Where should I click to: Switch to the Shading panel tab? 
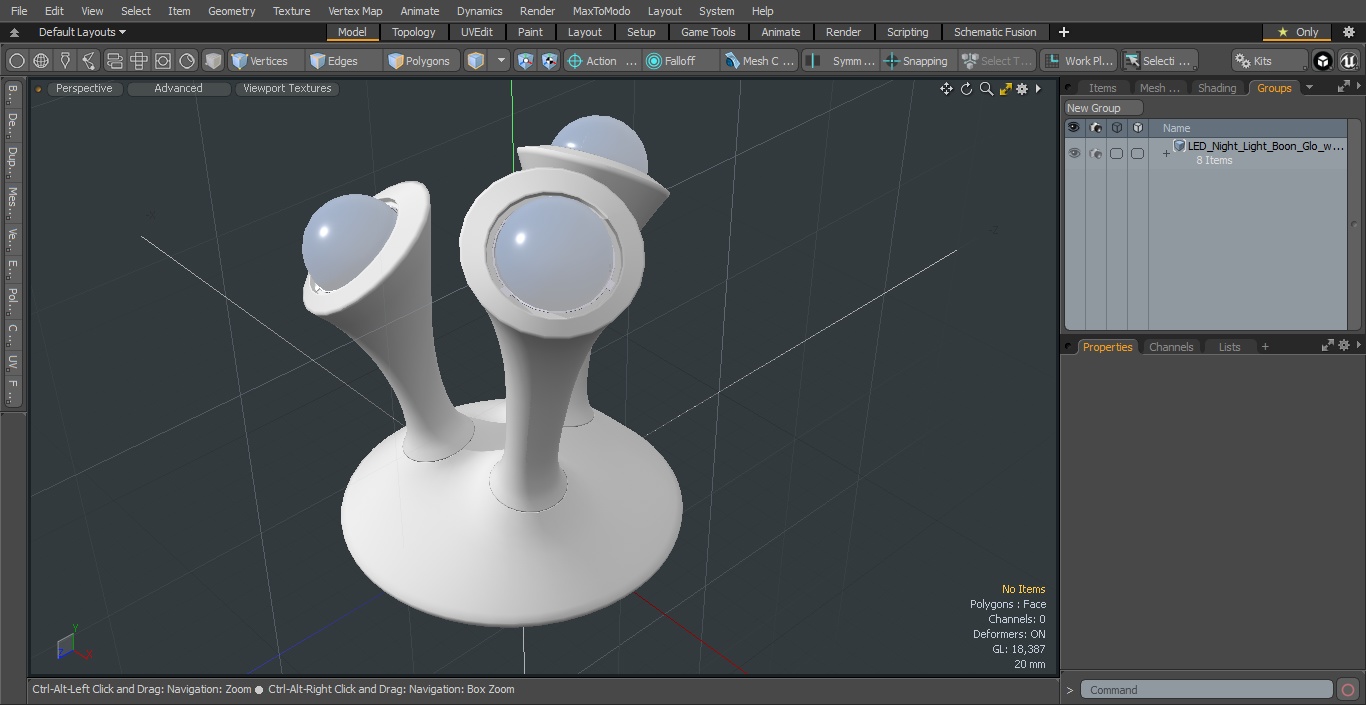(x=1217, y=88)
